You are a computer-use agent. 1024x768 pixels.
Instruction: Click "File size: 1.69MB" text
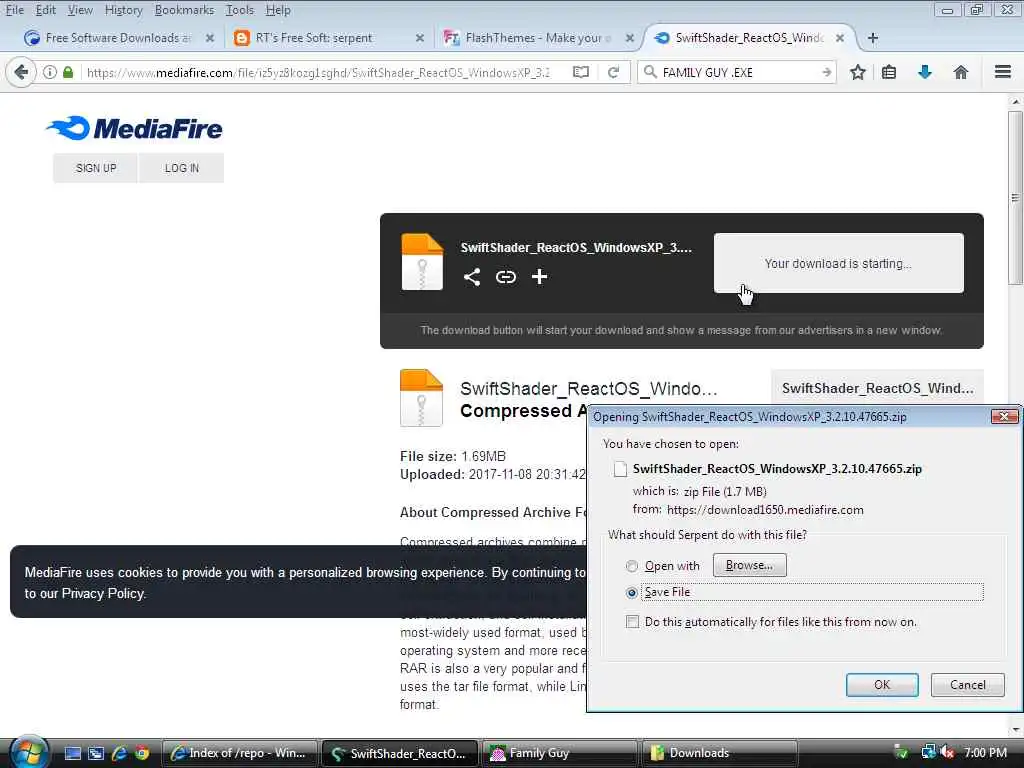(453, 456)
